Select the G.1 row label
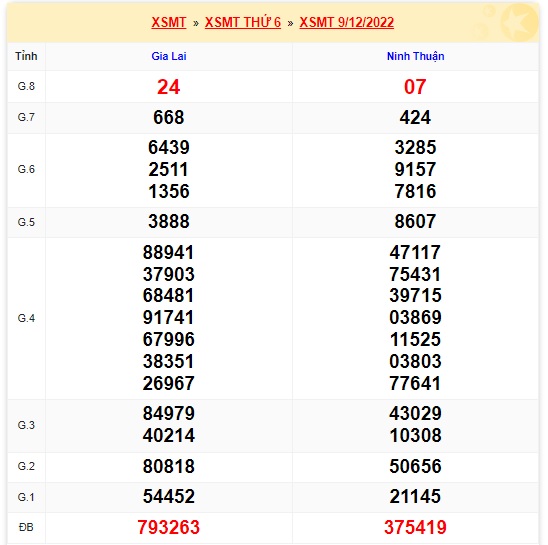 click(26, 497)
